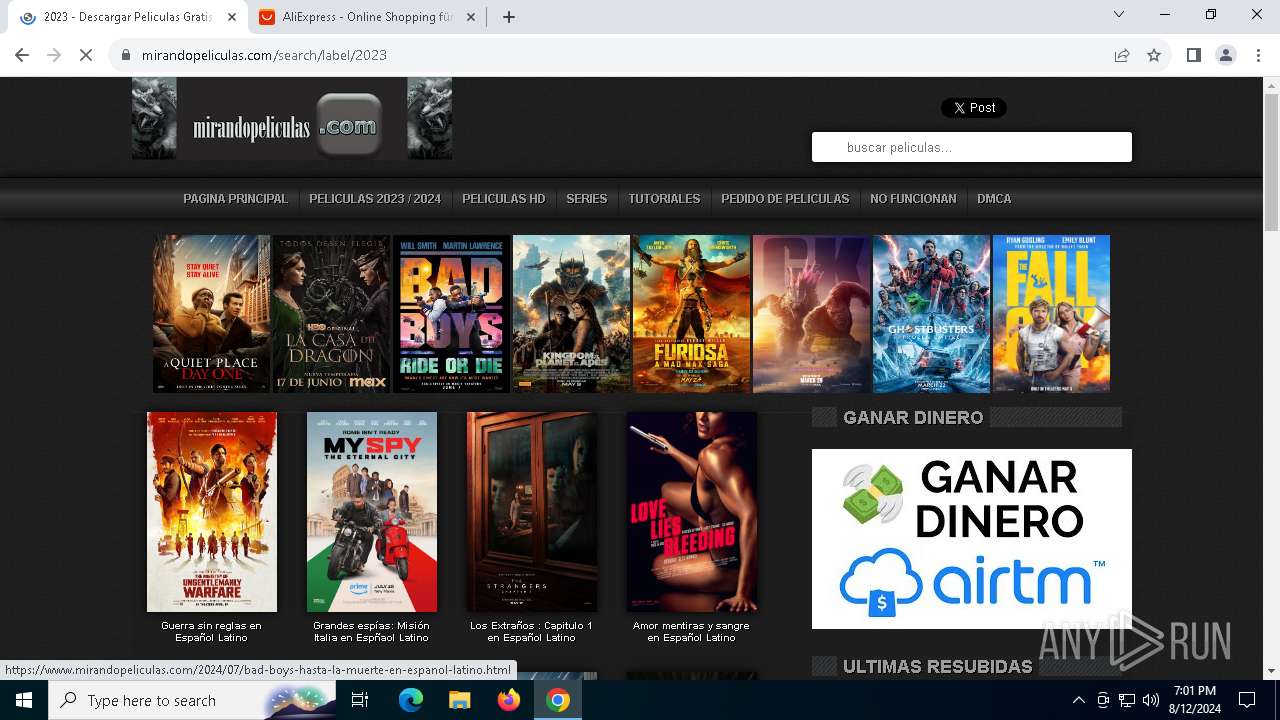This screenshot has width=1280, height=720.
Task: Open the DMCA menu item
Action: 994,199
